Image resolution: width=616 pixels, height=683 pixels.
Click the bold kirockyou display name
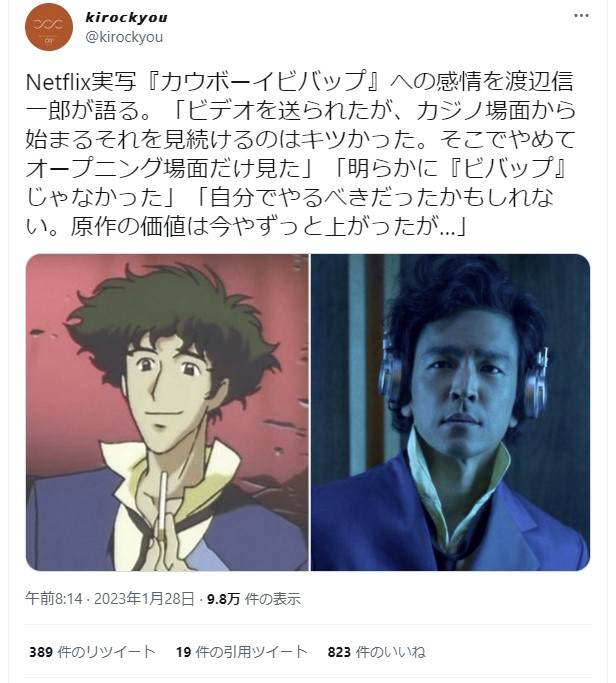point(126,17)
